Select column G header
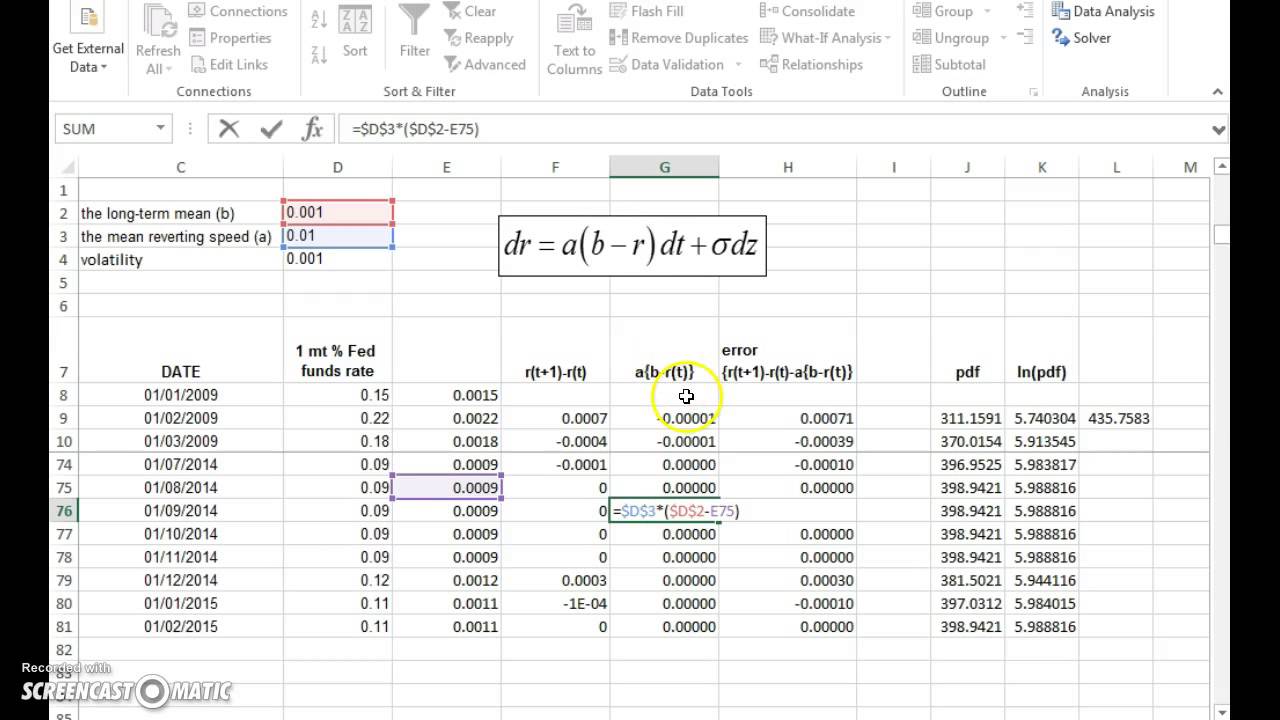Screen dimensions: 1280x720 click(664, 167)
